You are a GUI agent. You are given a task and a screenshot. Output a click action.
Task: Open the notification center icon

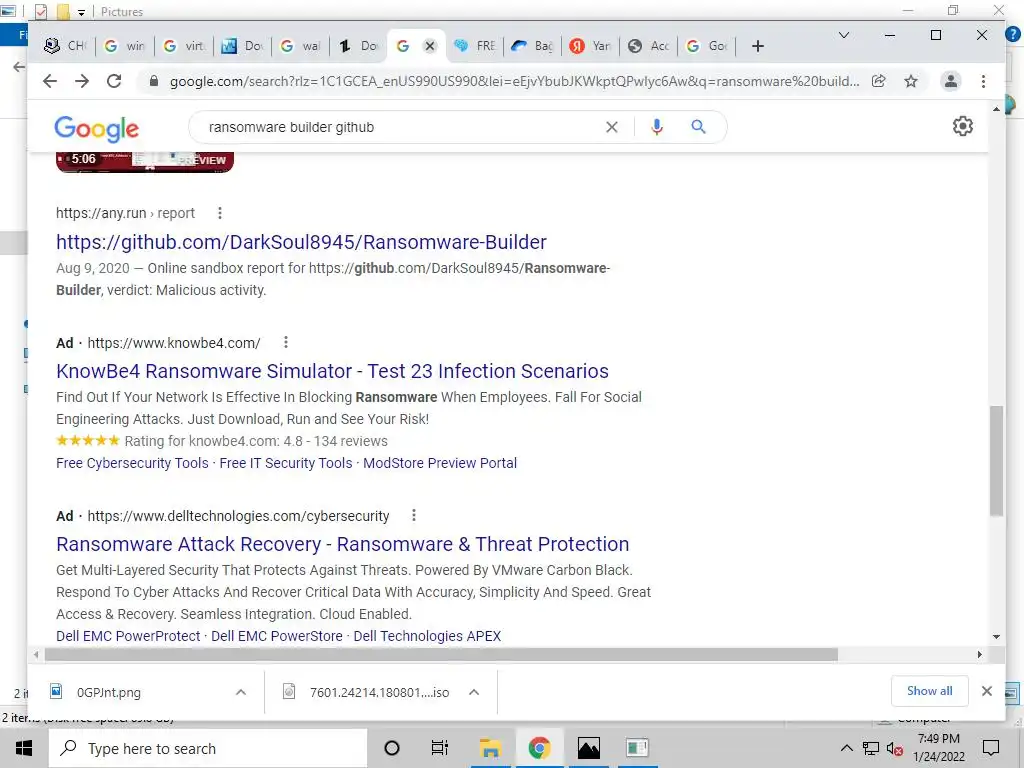click(x=991, y=748)
